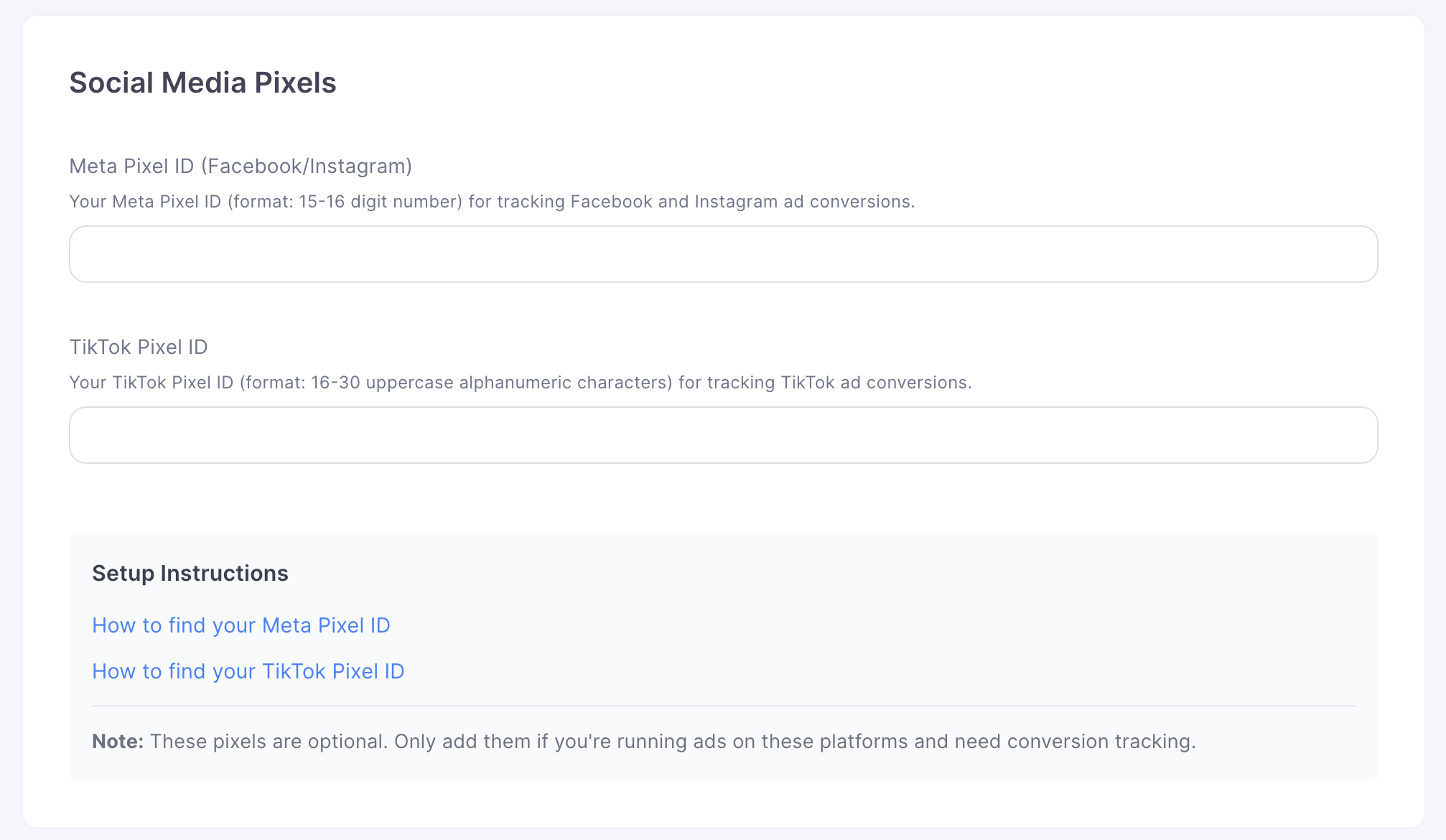Image resolution: width=1446 pixels, height=840 pixels.
Task: Click the '16-30 uppercase alphanumeric characters' hint
Action: click(491, 383)
